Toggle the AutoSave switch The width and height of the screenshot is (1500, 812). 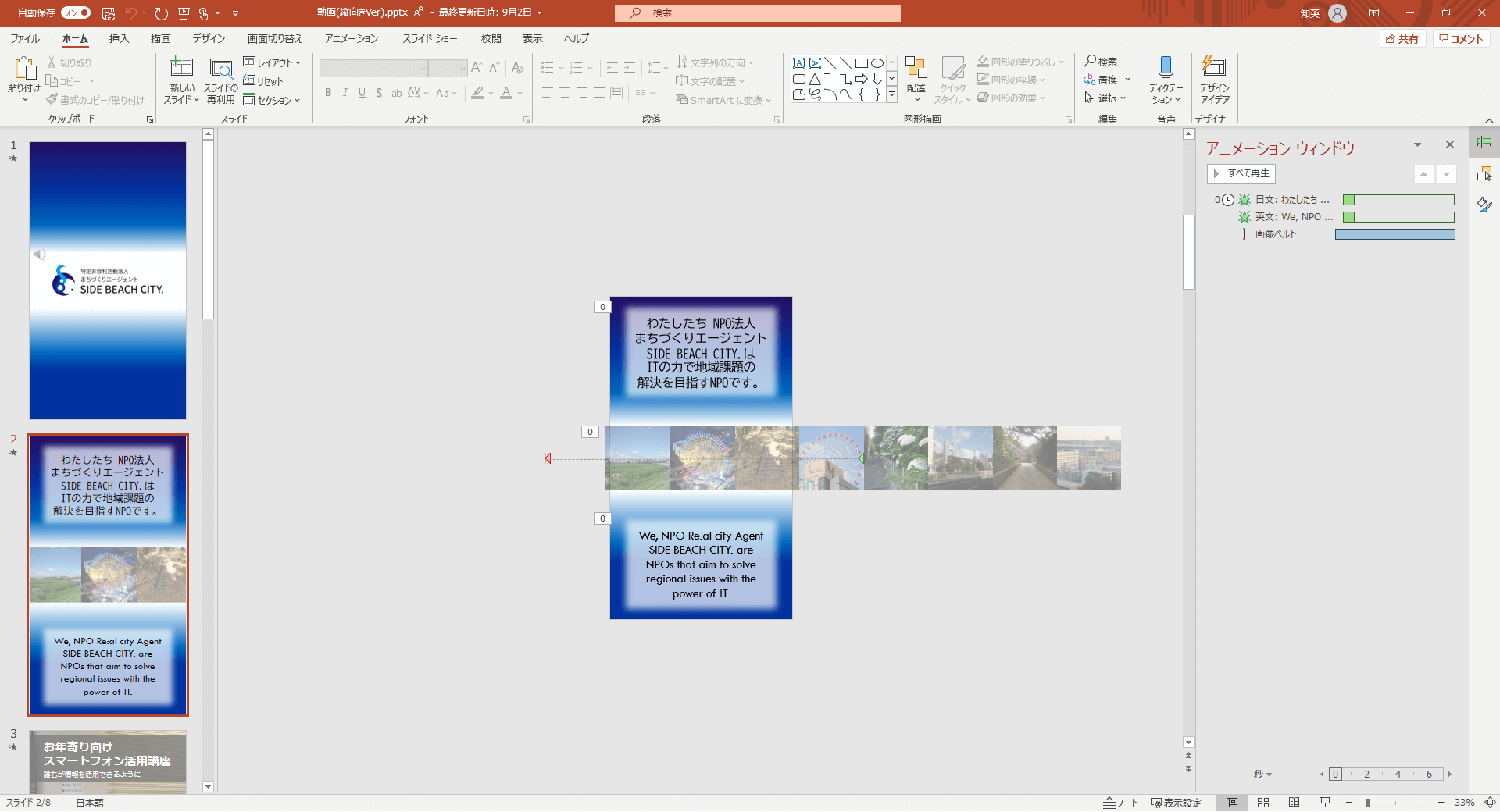pos(76,12)
